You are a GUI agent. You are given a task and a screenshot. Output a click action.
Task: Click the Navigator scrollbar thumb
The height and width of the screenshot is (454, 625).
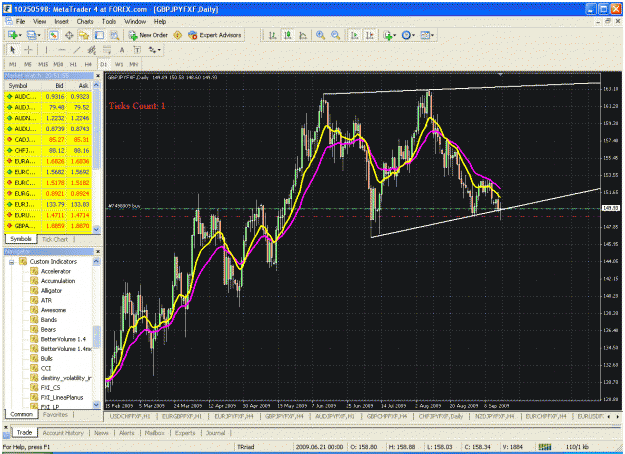point(96,337)
